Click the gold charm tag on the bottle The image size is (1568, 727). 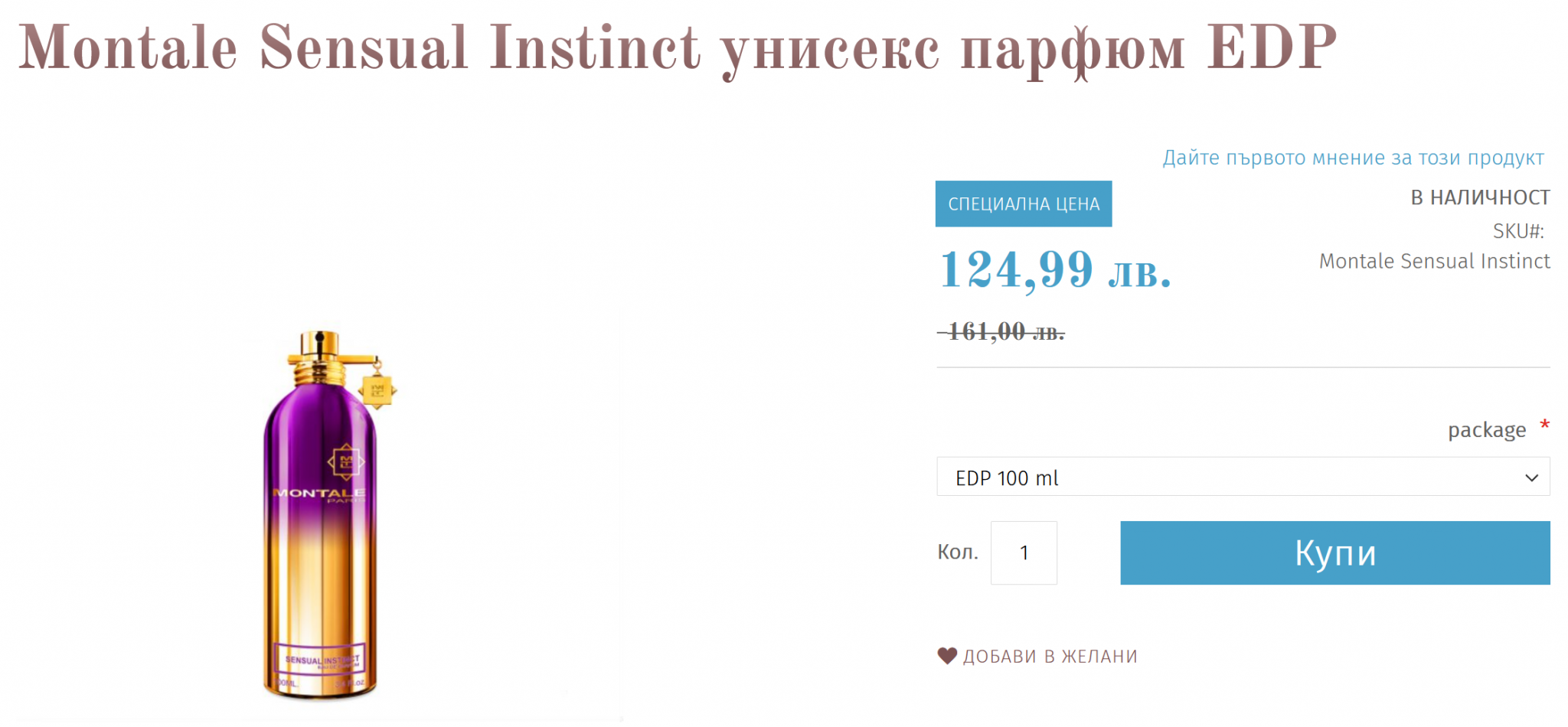377,391
